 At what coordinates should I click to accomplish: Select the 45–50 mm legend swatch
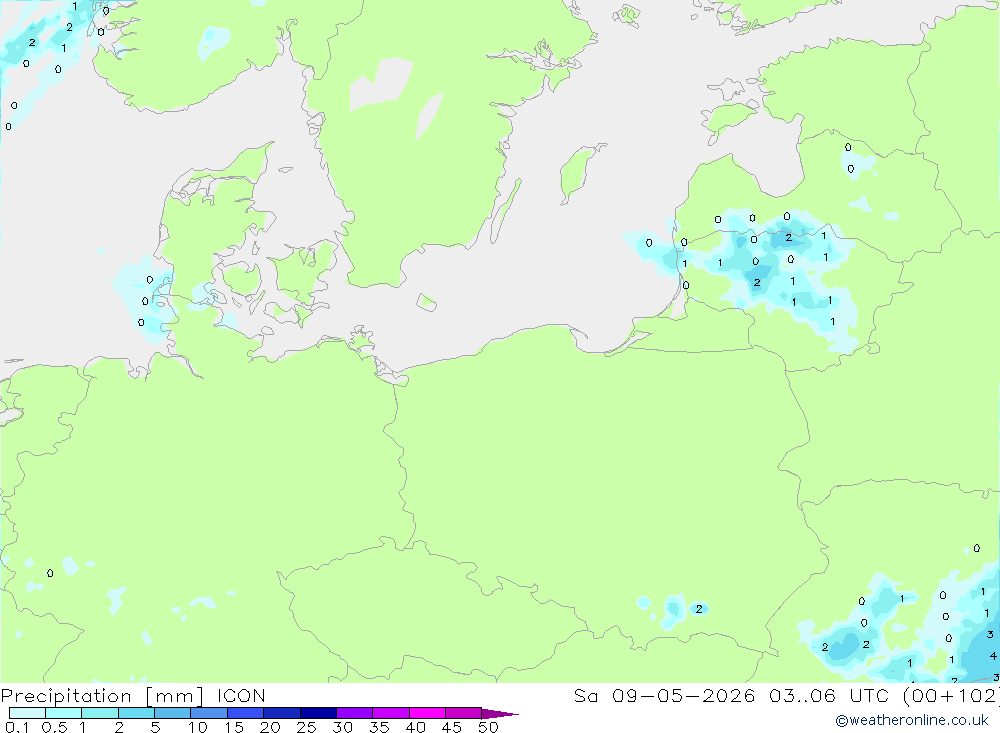click(464, 713)
